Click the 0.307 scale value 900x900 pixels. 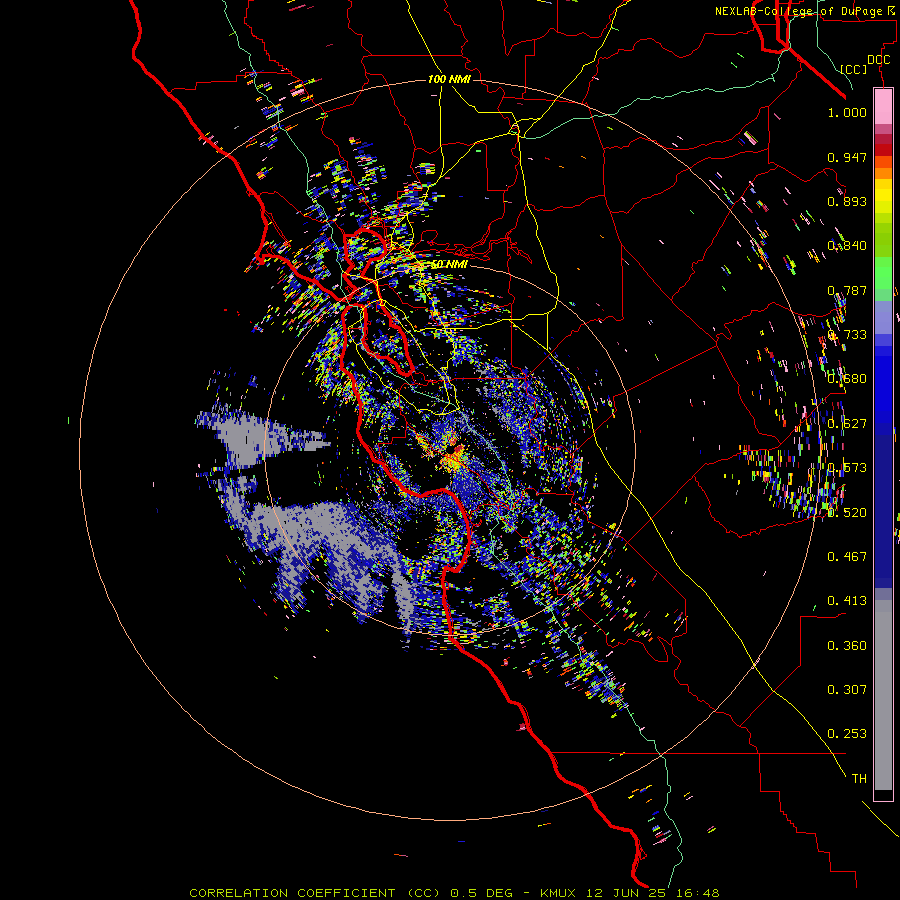pyautogui.click(x=847, y=690)
